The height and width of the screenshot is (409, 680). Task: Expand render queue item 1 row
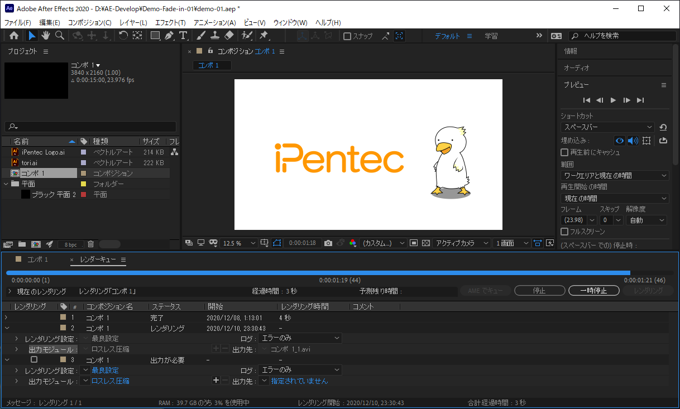point(6,317)
